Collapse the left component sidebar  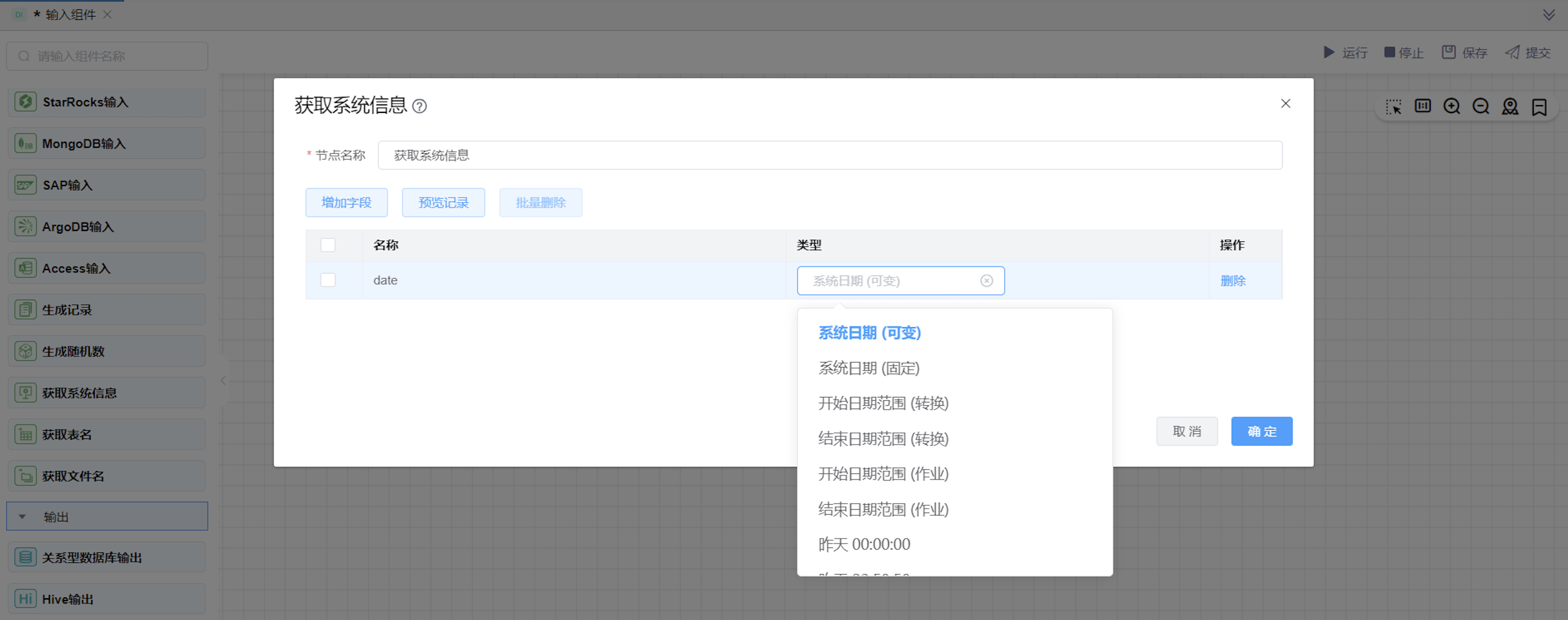(223, 380)
